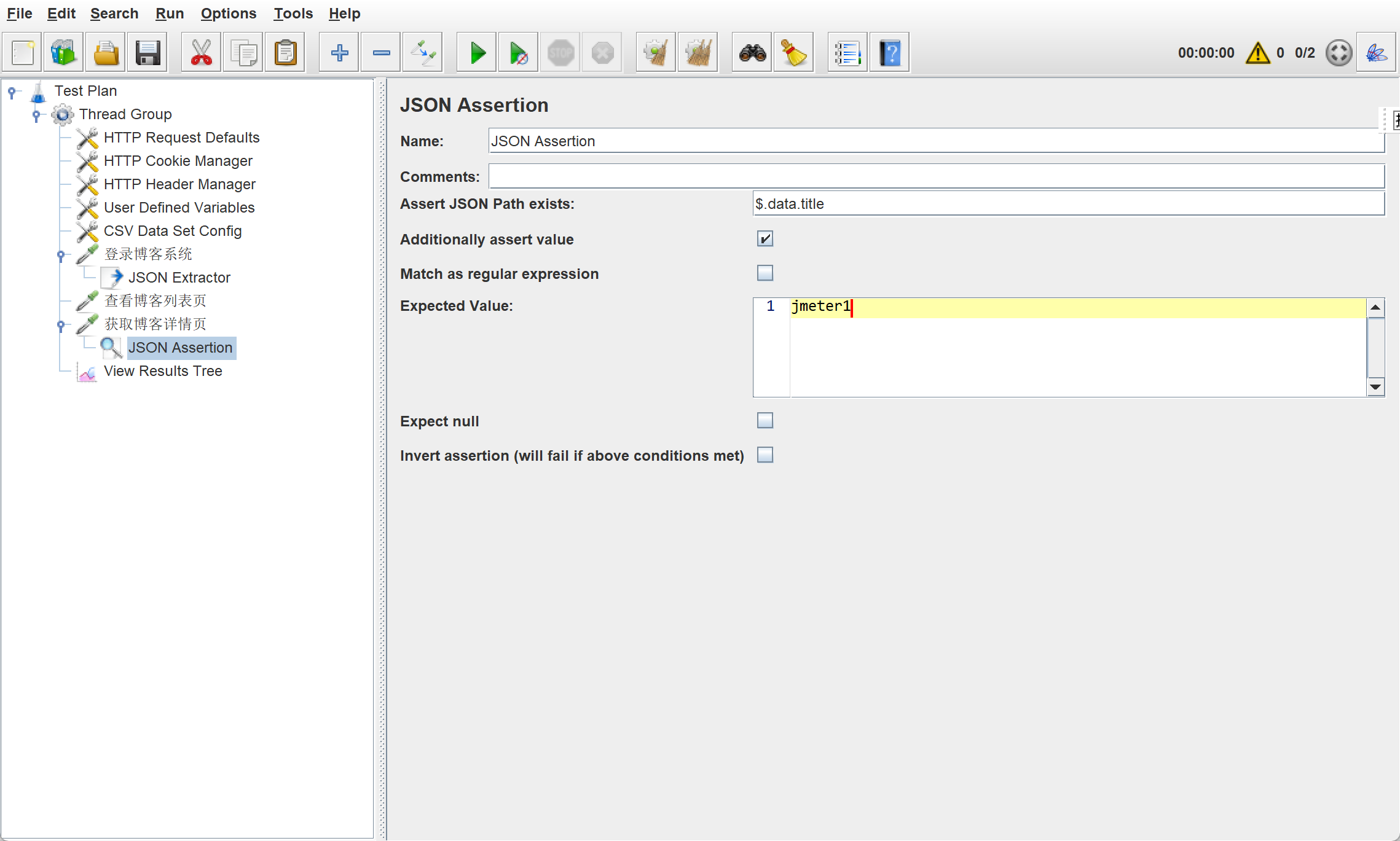Select View Results Tree in tree
Screen dimensions: 1400x841
(163, 371)
